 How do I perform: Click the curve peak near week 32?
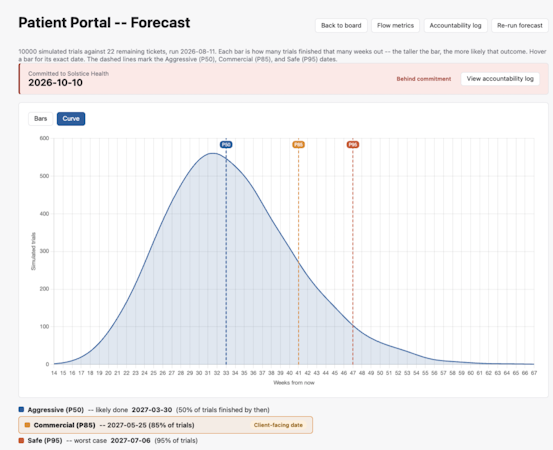[x=213, y=153]
